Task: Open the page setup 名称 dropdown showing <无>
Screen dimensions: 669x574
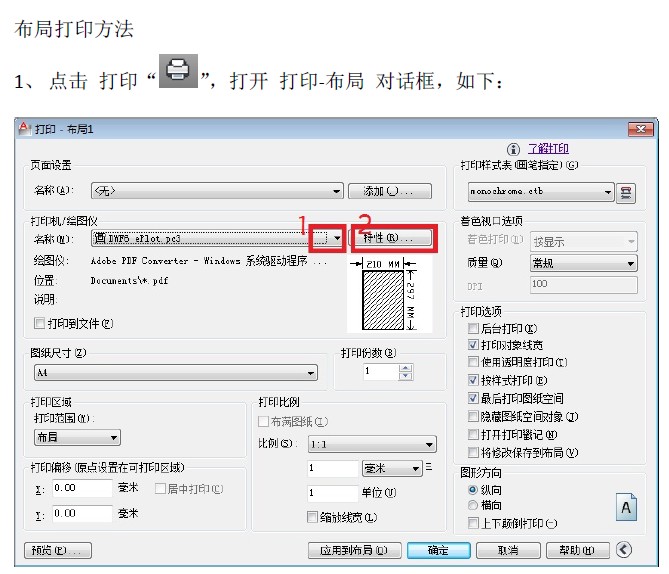Action: (x=217, y=191)
